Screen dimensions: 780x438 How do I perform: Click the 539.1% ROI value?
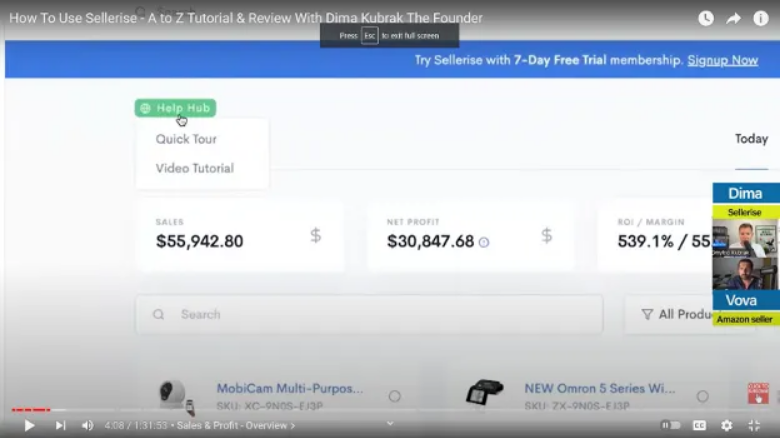tap(645, 241)
